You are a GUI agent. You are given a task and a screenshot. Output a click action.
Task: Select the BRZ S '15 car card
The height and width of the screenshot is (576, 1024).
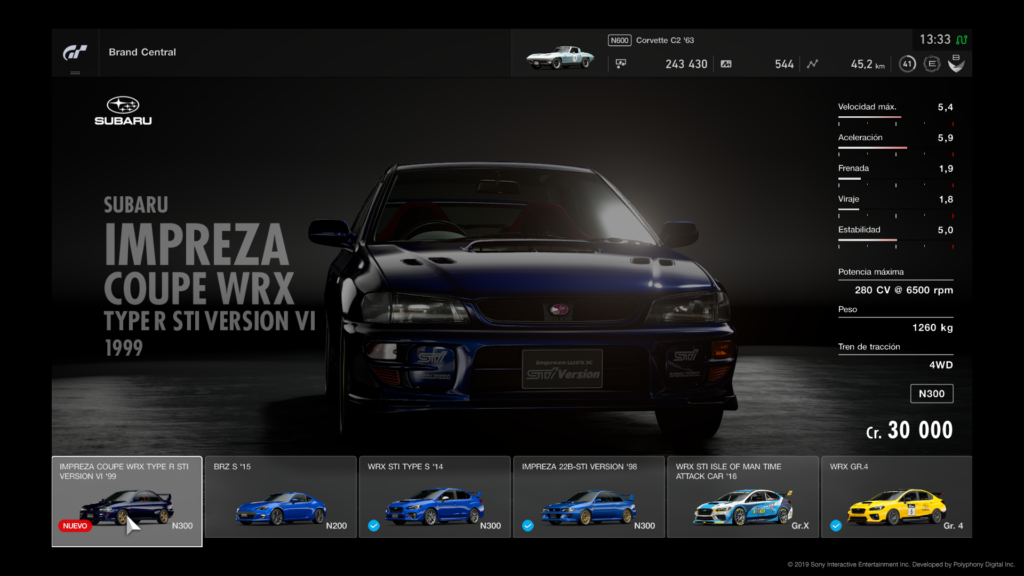click(281, 497)
